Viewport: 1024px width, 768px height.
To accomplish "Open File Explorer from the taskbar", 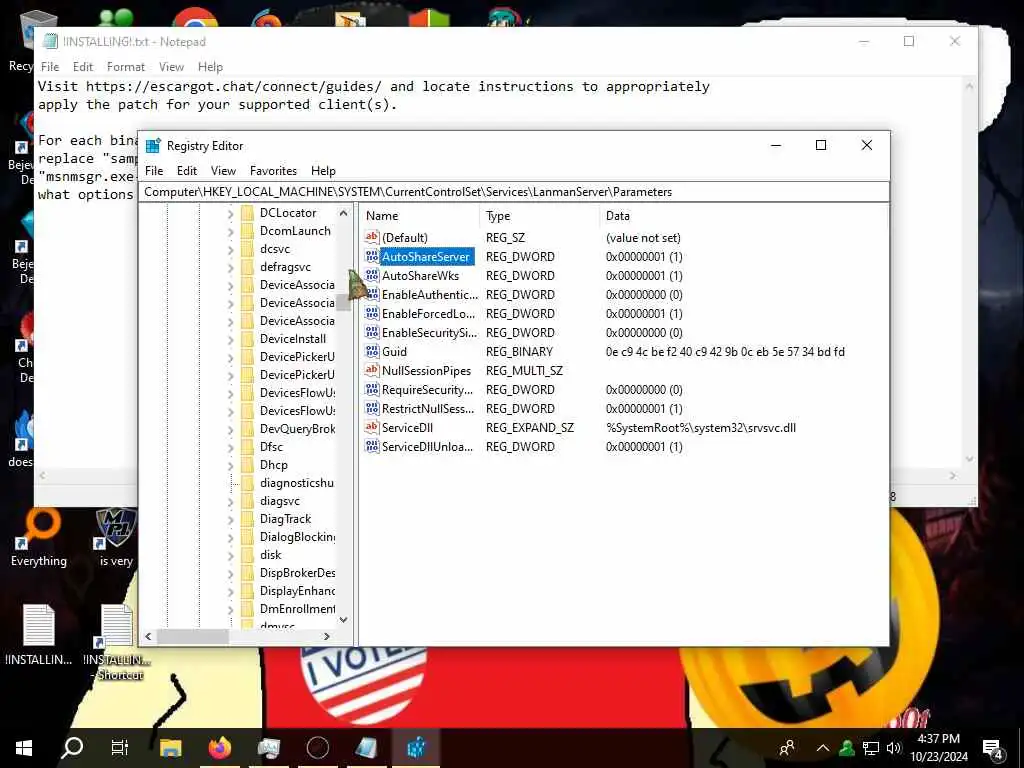I will [170, 748].
